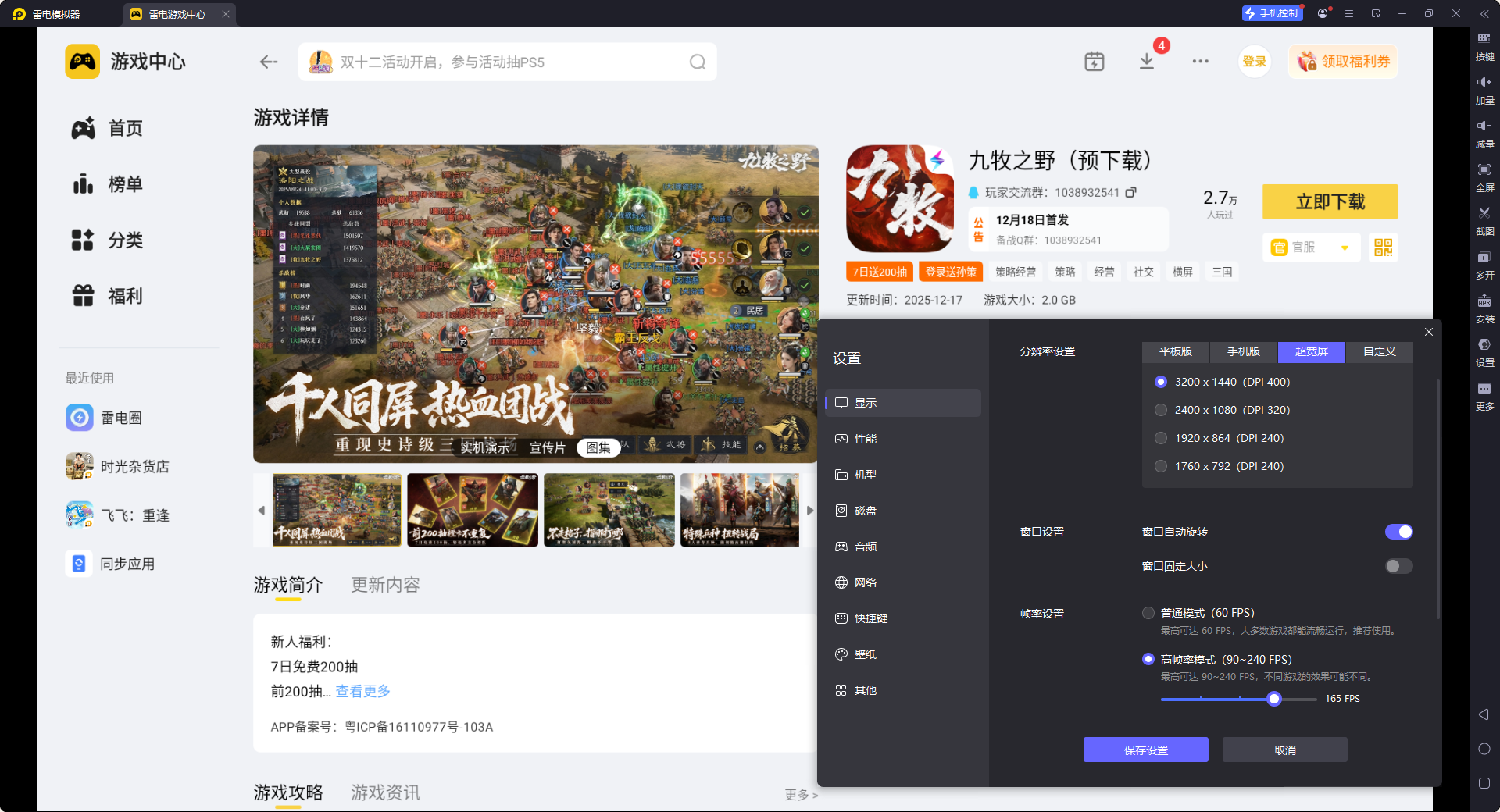Image resolution: width=1500 pixels, height=812 pixels.
Task: Click the search magnifier icon
Action: [697, 62]
